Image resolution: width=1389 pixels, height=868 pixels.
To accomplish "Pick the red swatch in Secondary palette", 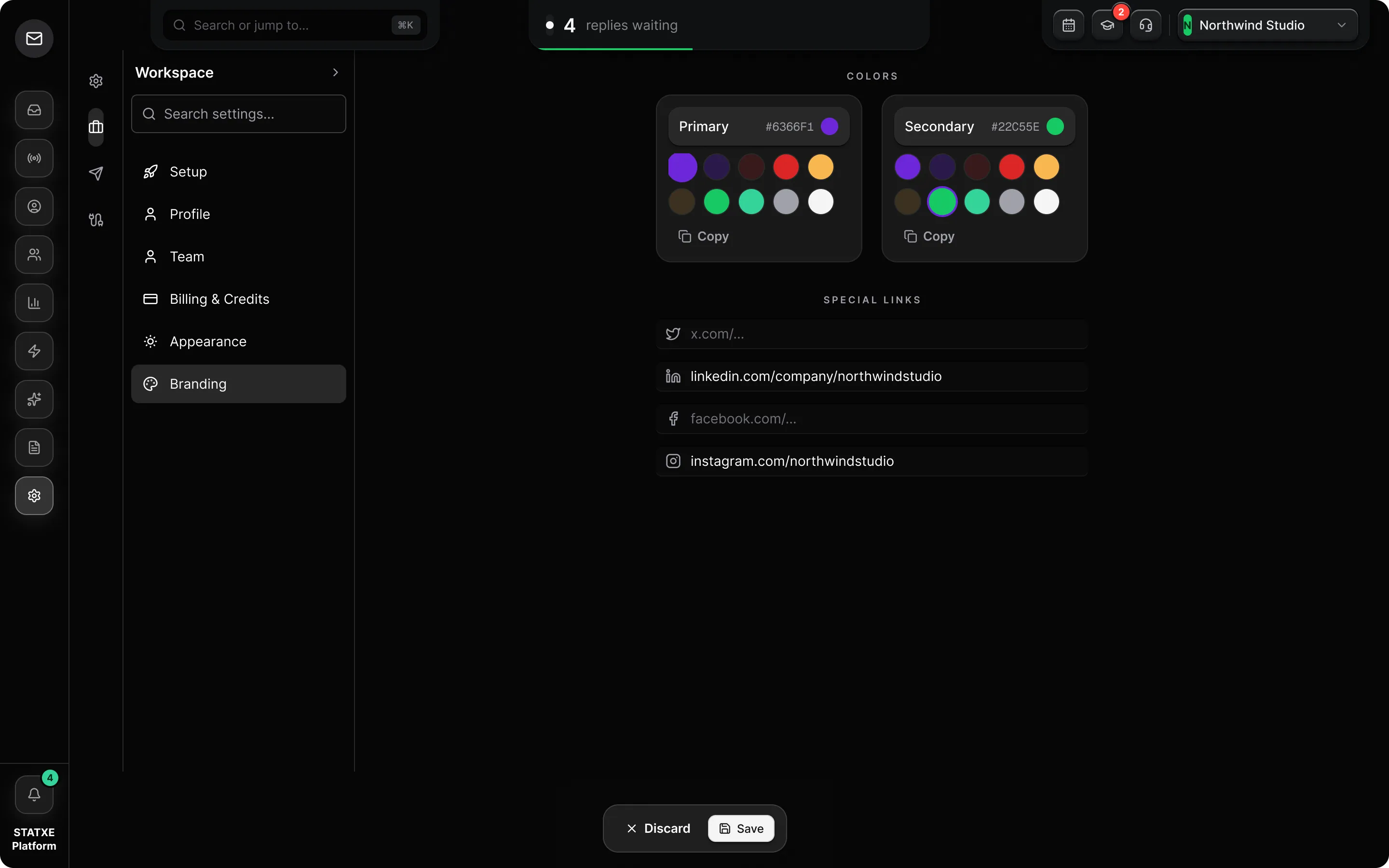I will point(1011,167).
